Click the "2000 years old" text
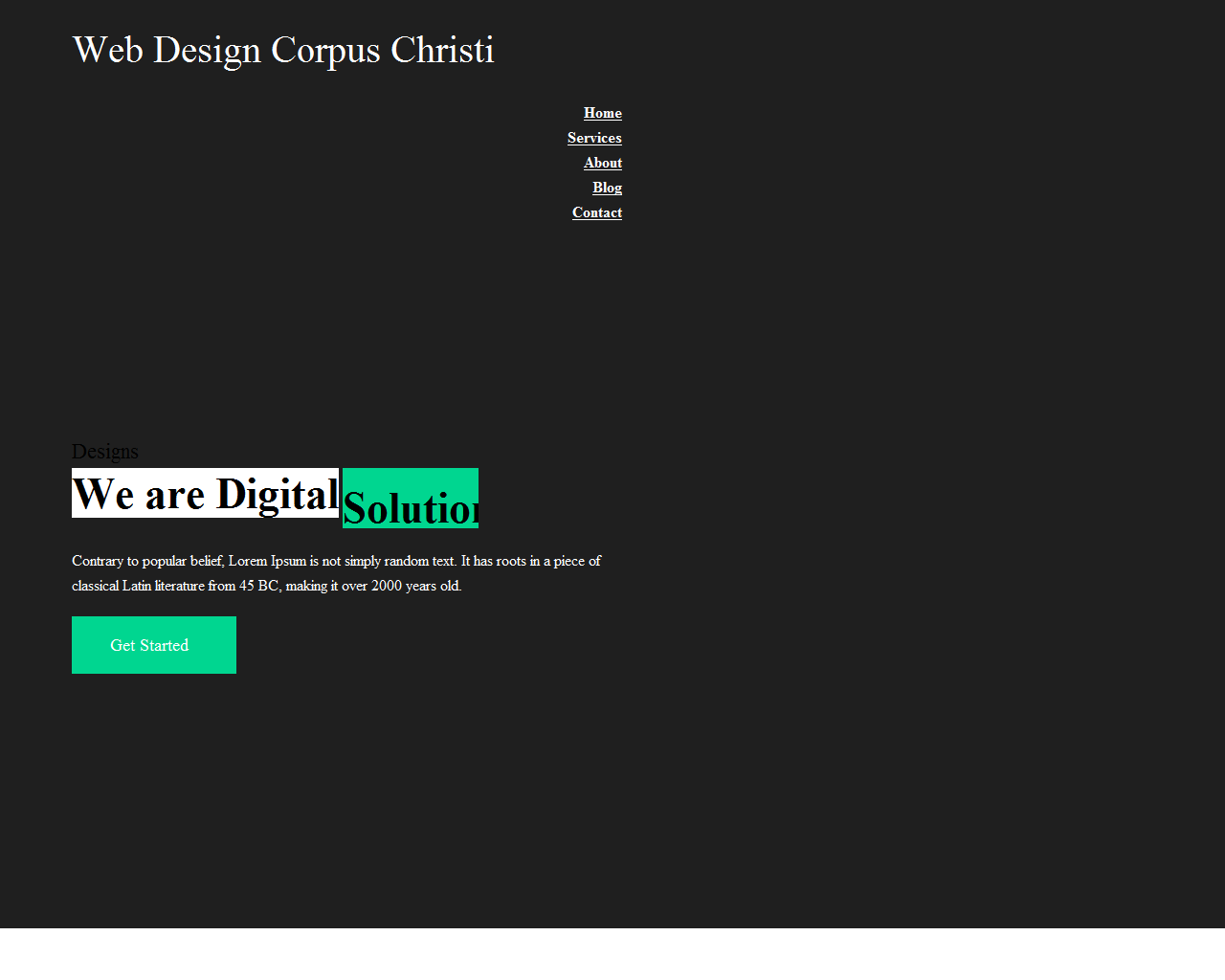1225x980 pixels. (415, 586)
